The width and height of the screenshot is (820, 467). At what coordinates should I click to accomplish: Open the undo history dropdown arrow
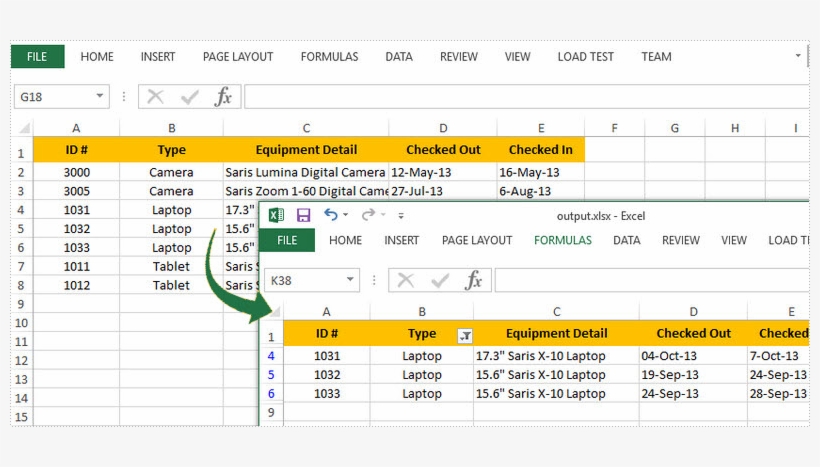point(346,215)
